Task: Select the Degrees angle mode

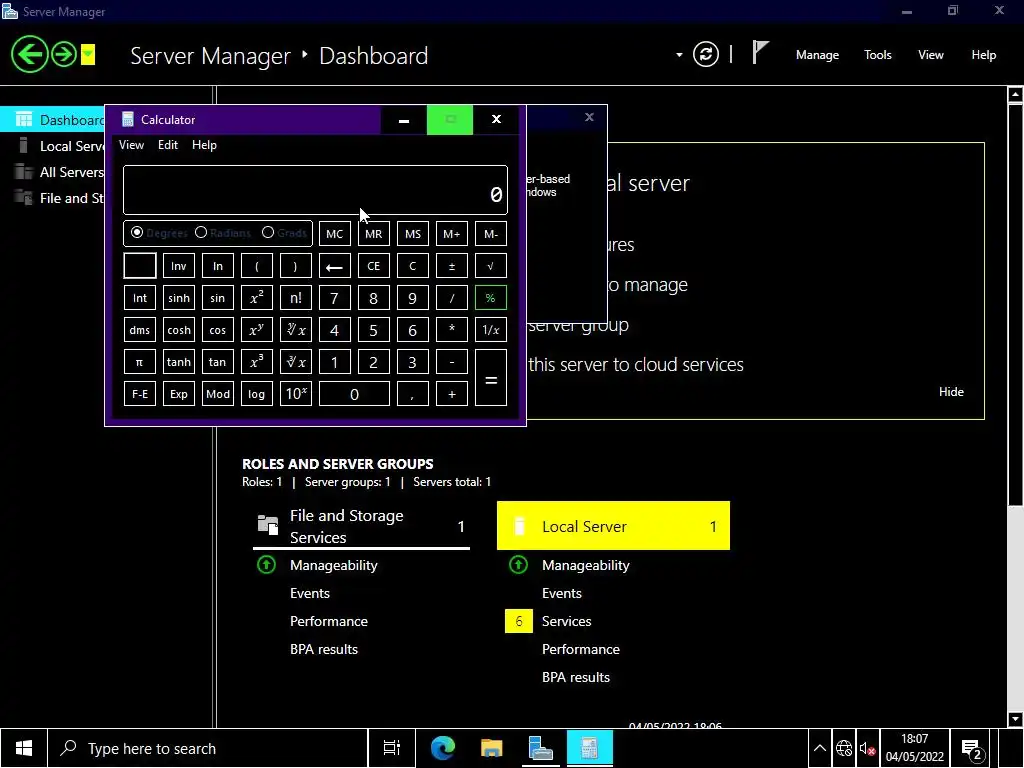Action: click(x=159, y=232)
